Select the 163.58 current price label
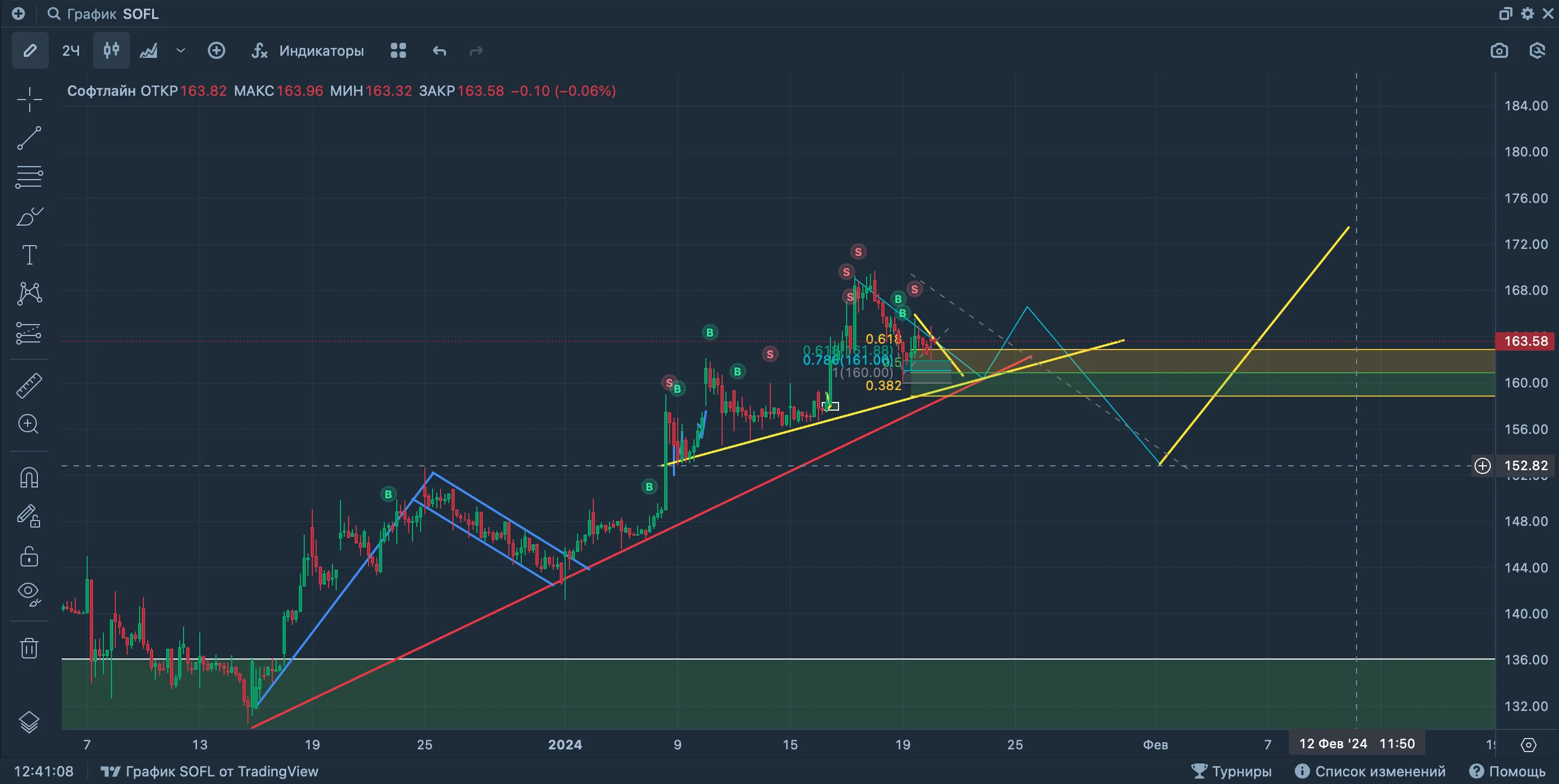Image resolution: width=1559 pixels, height=784 pixels. pyautogui.click(x=1527, y=341)
